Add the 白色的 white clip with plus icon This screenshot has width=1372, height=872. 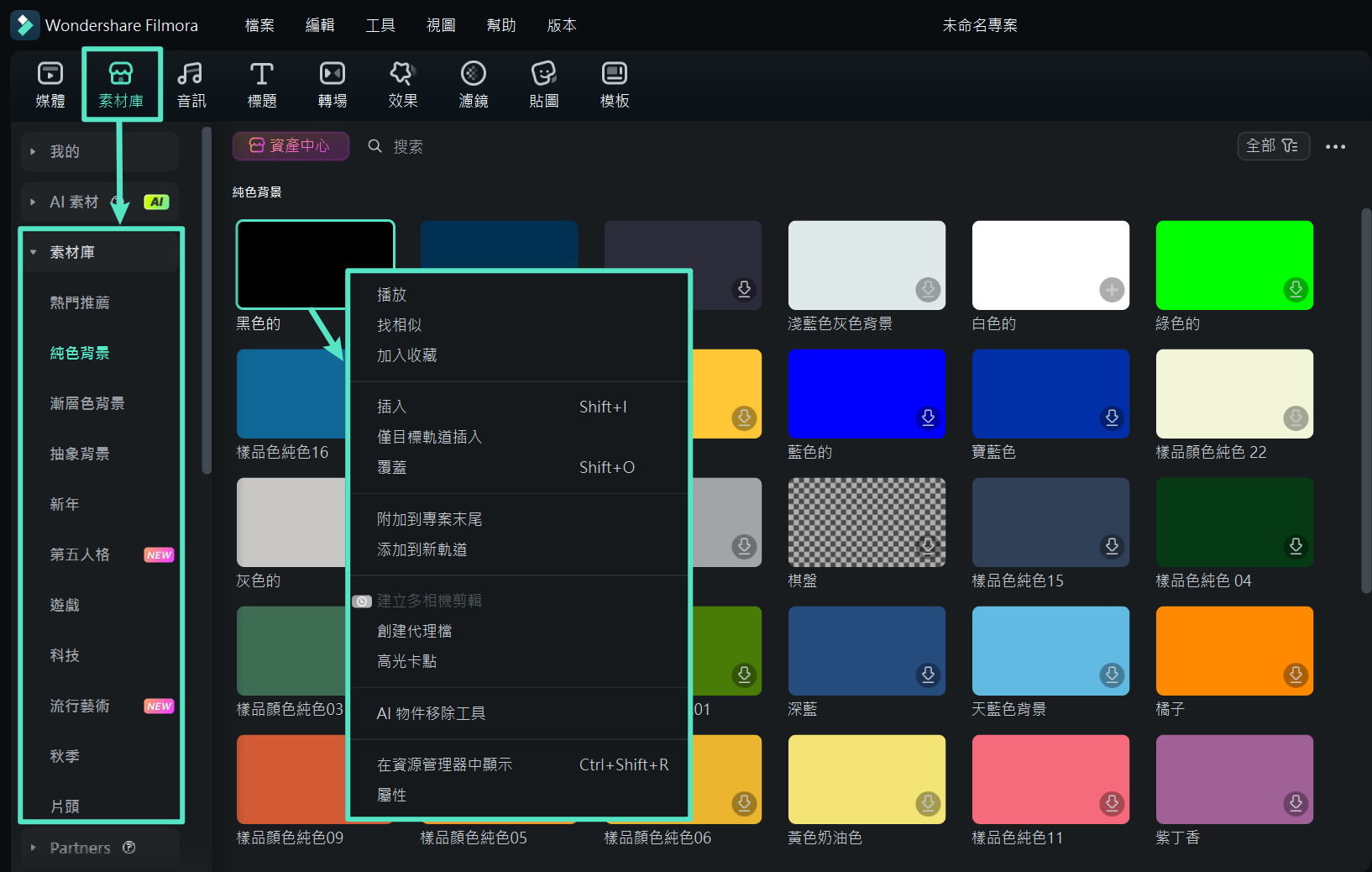pyautogui.click(x=1112, y=290)
